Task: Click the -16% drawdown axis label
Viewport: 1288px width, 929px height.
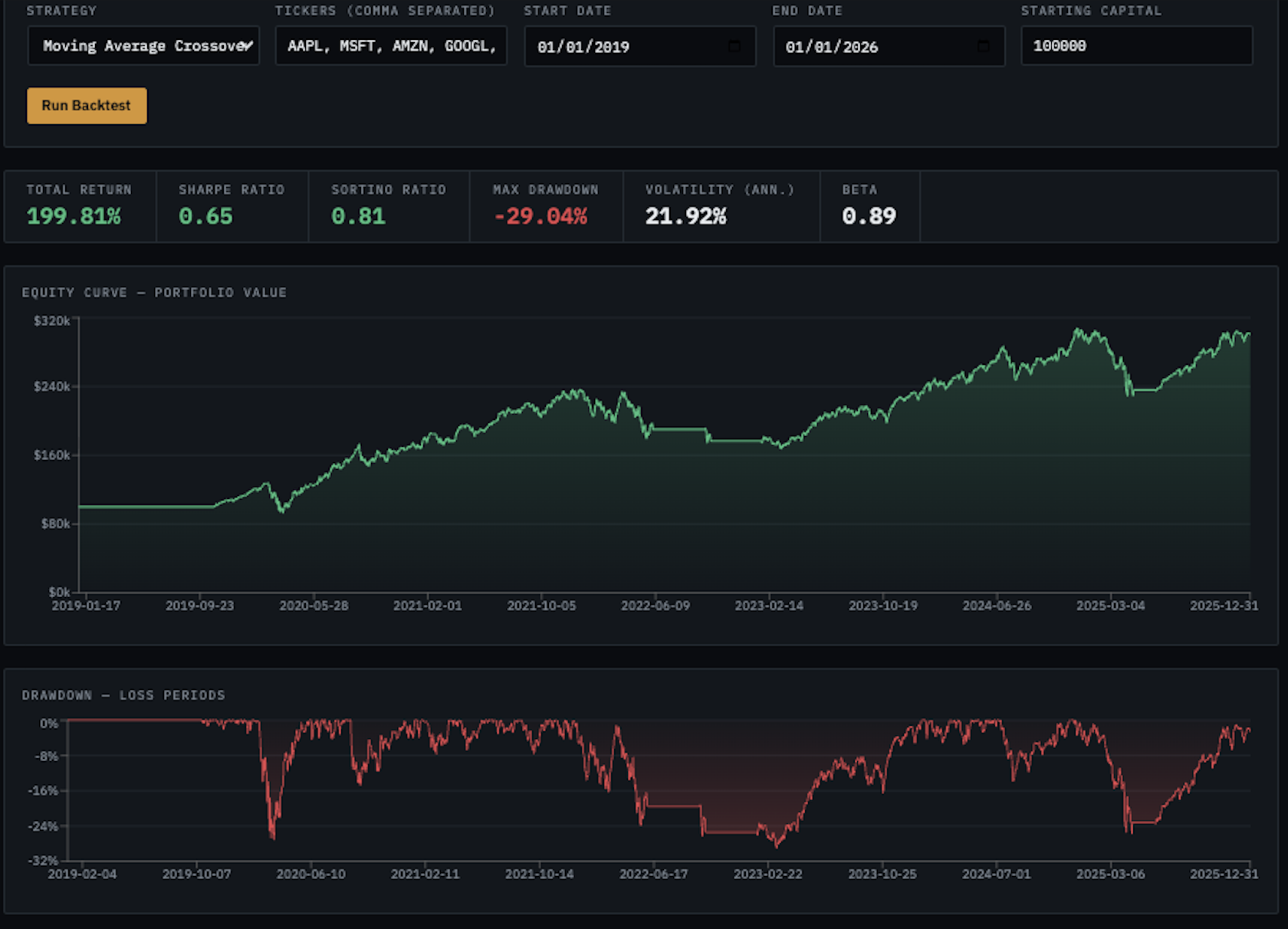Action: point(43,790)
